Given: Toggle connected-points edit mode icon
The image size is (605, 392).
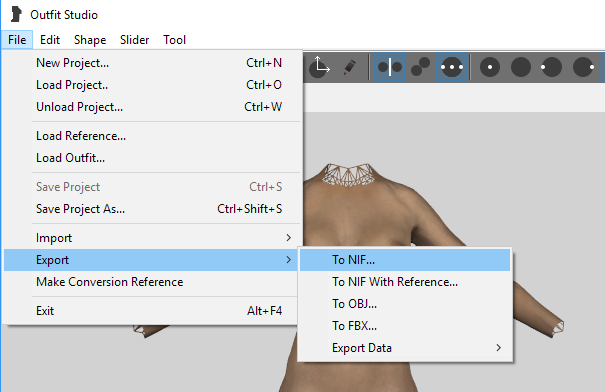Looking at the screenshot, I should point(420,67).
